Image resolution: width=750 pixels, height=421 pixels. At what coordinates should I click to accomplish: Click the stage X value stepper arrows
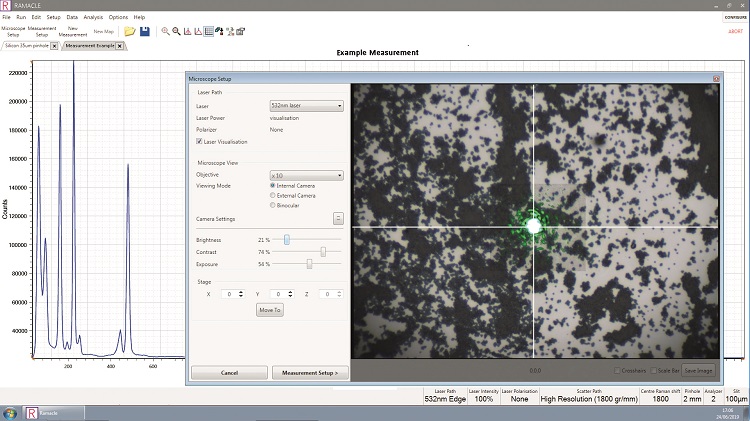pos(241,294)
